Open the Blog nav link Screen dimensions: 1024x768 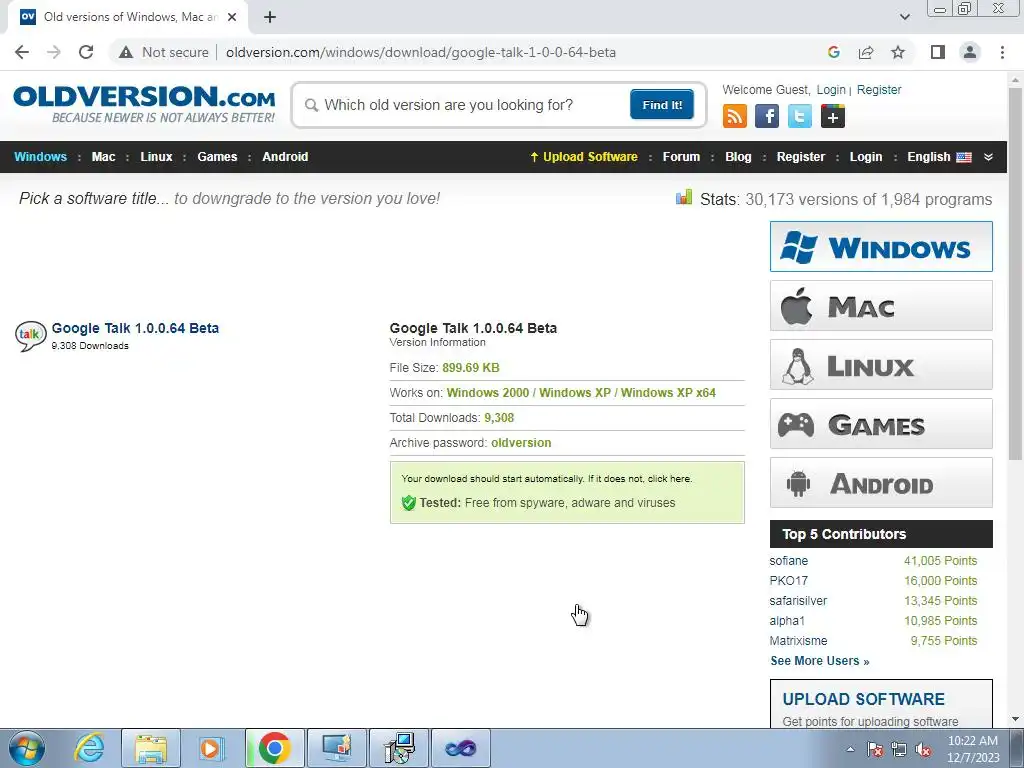(x=738, y=157)
